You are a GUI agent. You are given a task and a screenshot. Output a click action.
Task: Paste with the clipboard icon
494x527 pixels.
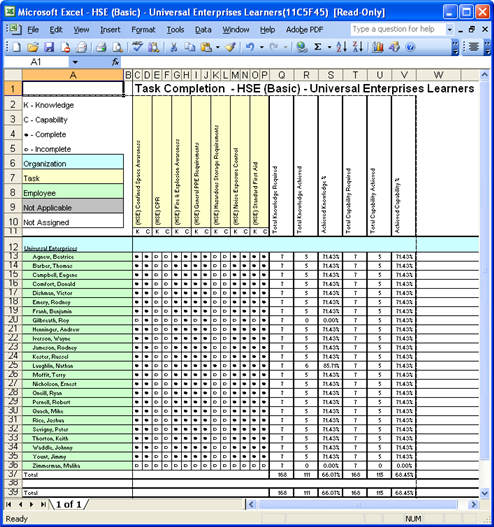coord(206,47)
